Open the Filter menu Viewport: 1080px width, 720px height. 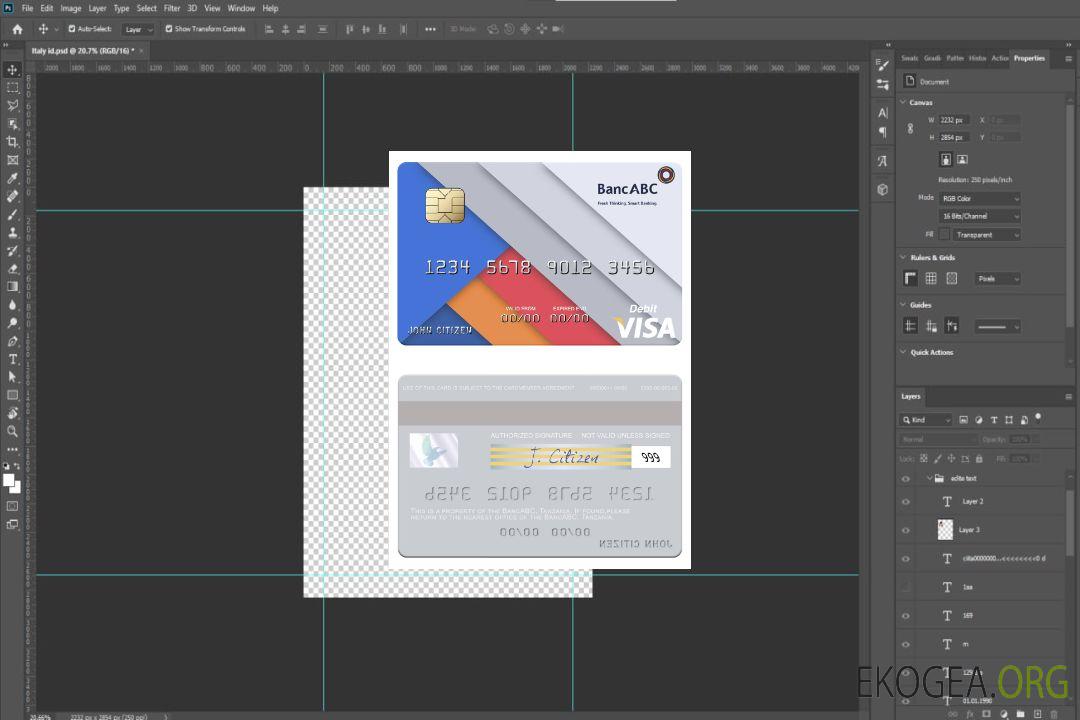(x=172, y=8)
